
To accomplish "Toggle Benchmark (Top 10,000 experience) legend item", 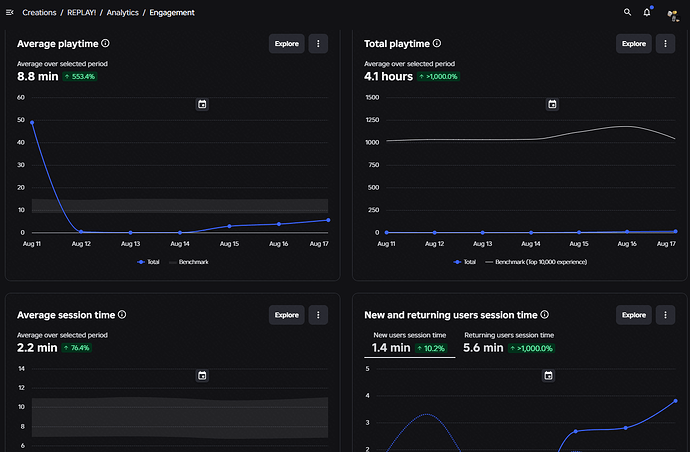I will pyautogui.click(x=536, y=262).
